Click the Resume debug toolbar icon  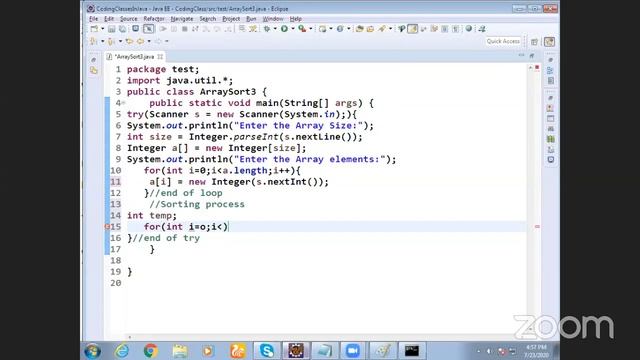[x=163, y=29]
